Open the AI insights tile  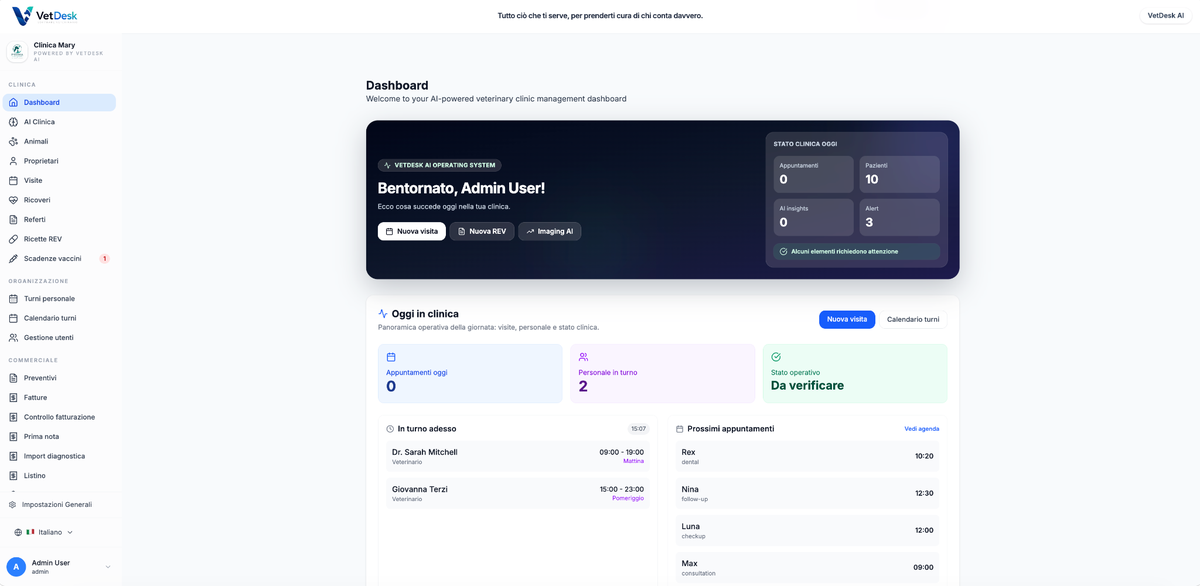pos(814,217)
